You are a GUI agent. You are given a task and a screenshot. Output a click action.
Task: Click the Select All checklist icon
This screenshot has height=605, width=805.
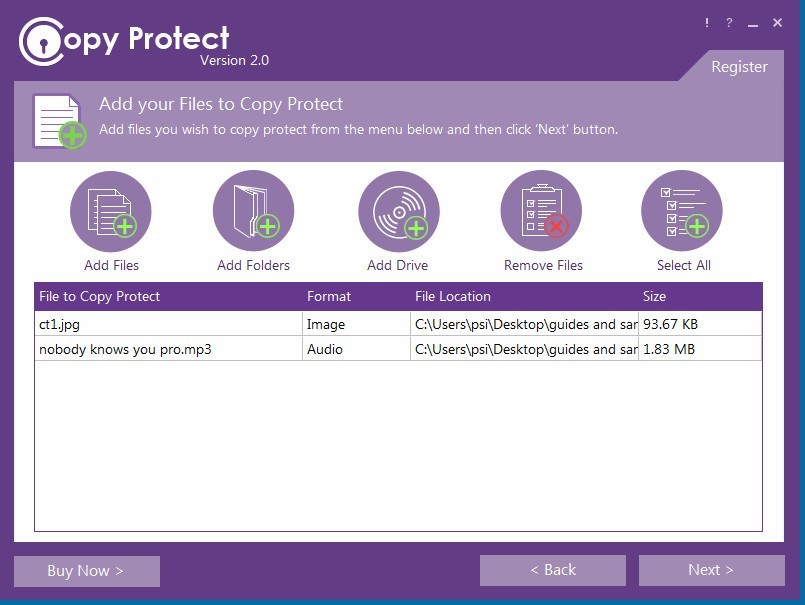[x=682, y=212]
